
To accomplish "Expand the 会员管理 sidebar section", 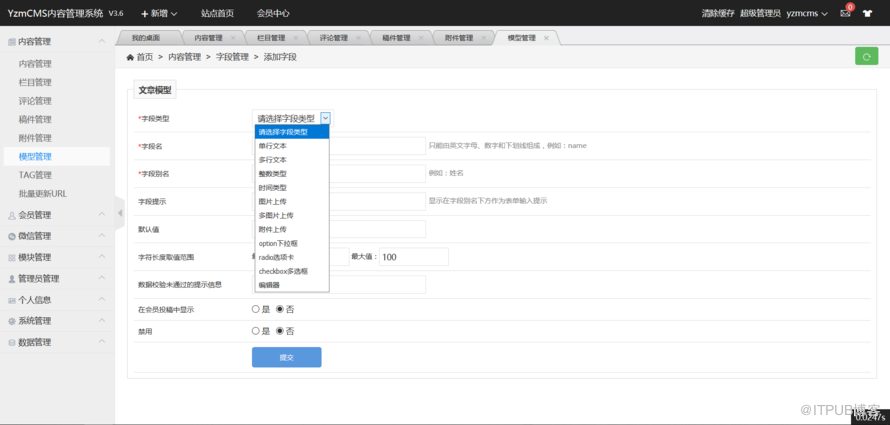I will (x=56, y=214).
